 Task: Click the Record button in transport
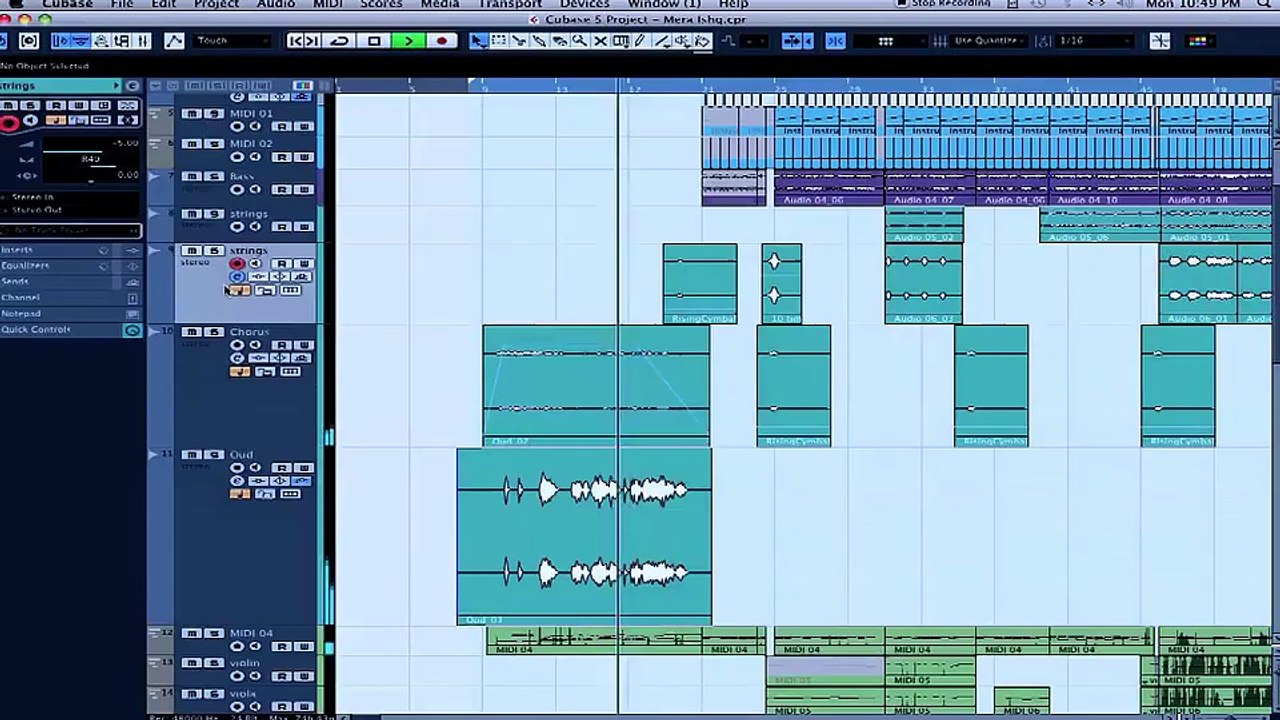pyautogui.click(x=441, y=41)
